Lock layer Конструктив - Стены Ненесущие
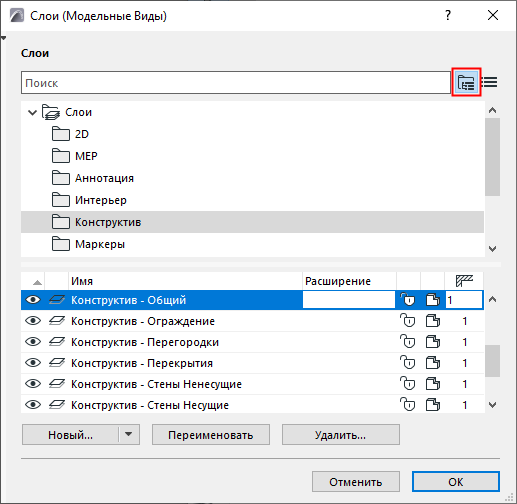Viewport: 517px width, 504px height. 408,383
